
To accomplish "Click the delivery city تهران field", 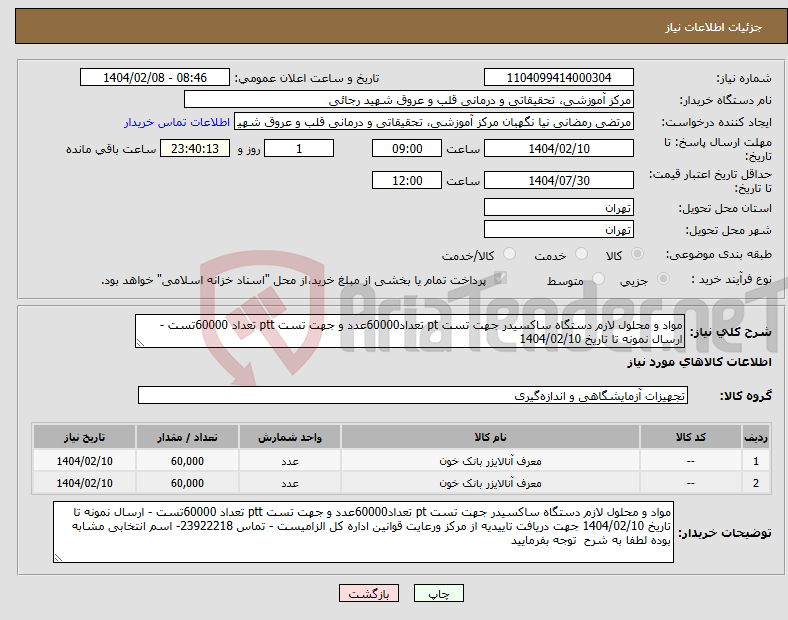I will tap(558, 230).
